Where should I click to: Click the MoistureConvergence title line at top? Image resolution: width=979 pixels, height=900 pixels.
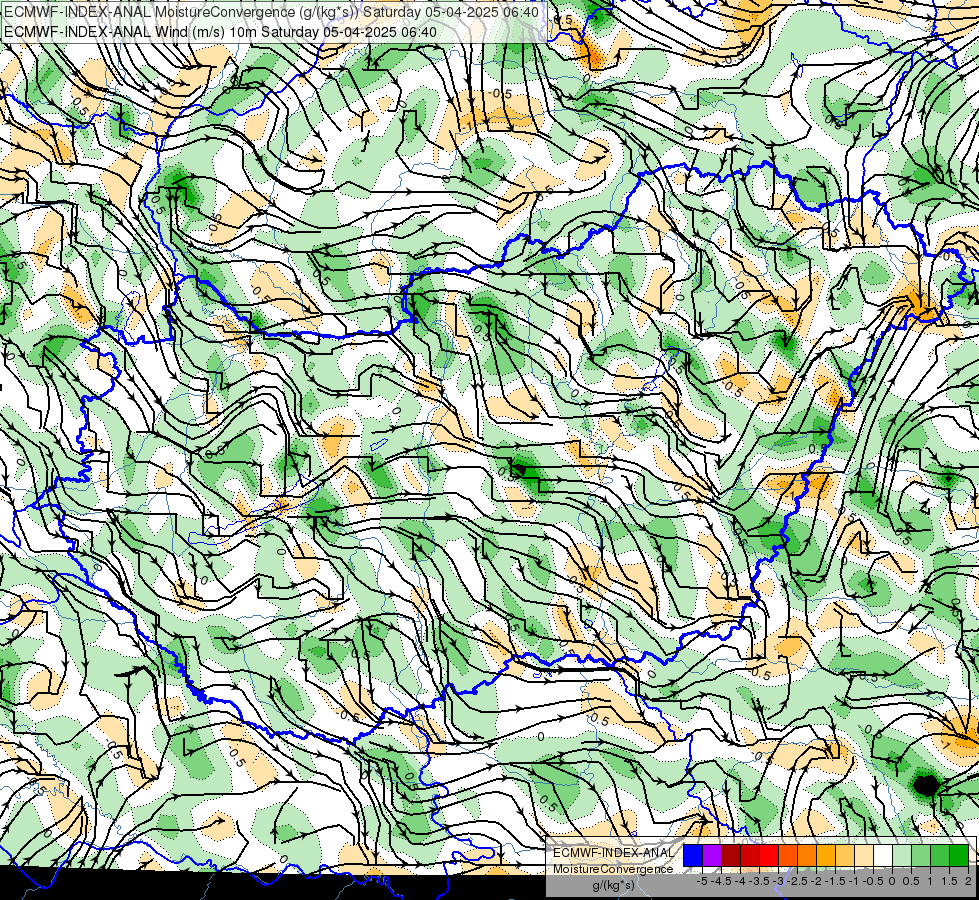(x=272, y=12)
